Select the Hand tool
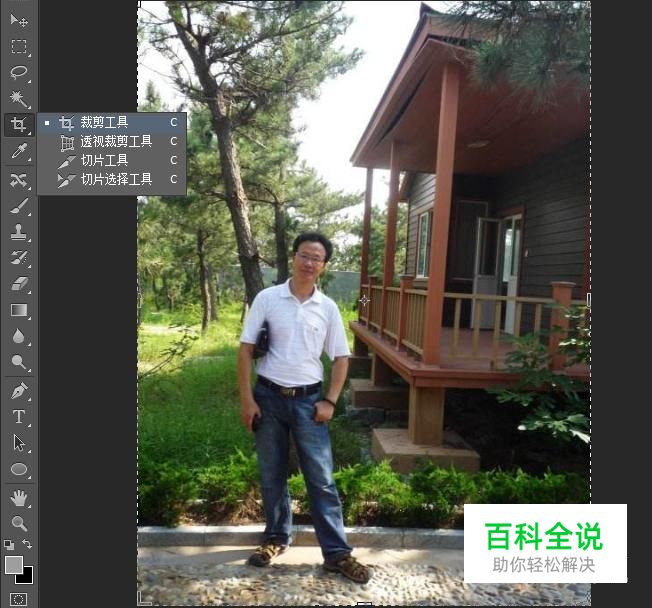Screen dimensions: 652x608 pyautogui.click(x=19, y=498)
